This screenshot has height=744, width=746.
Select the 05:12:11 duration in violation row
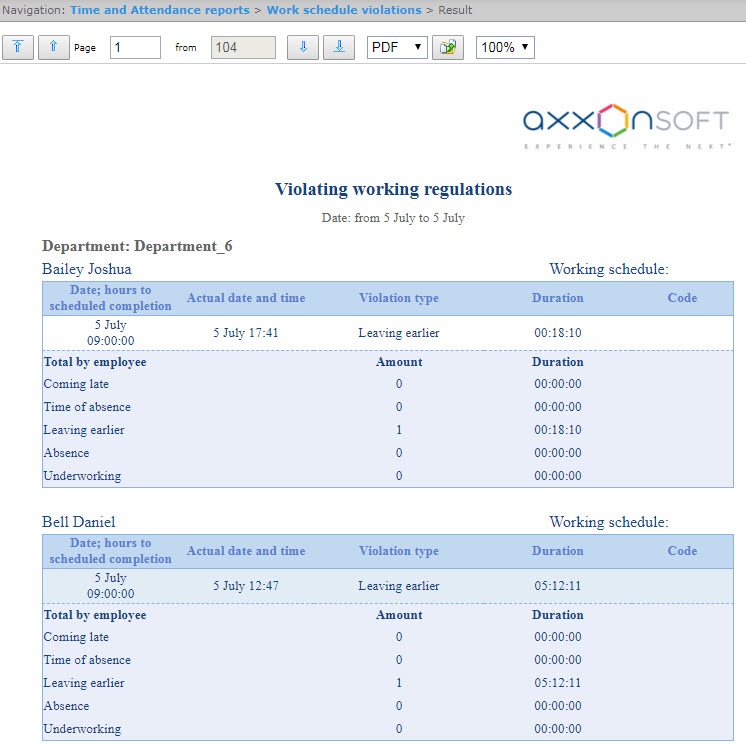[557, 586]
